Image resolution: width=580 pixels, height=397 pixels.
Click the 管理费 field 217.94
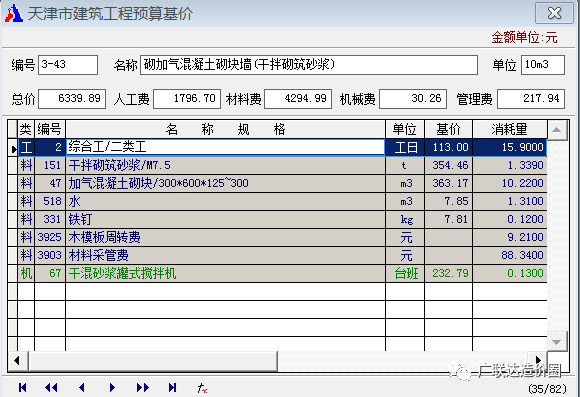pyautogui.click(x=531, y=99)
